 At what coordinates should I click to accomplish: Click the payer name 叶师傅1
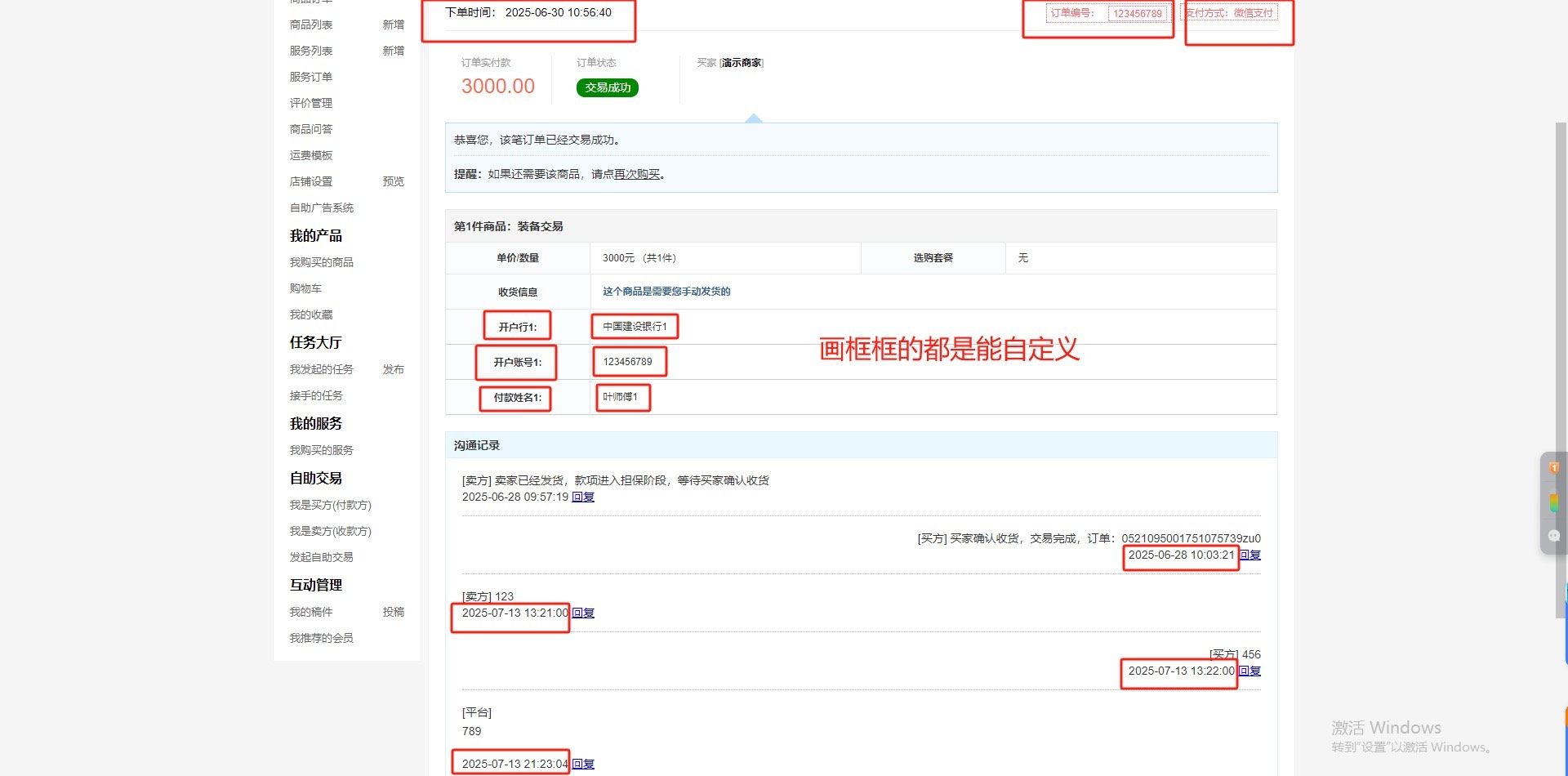(x=621, y=397)
